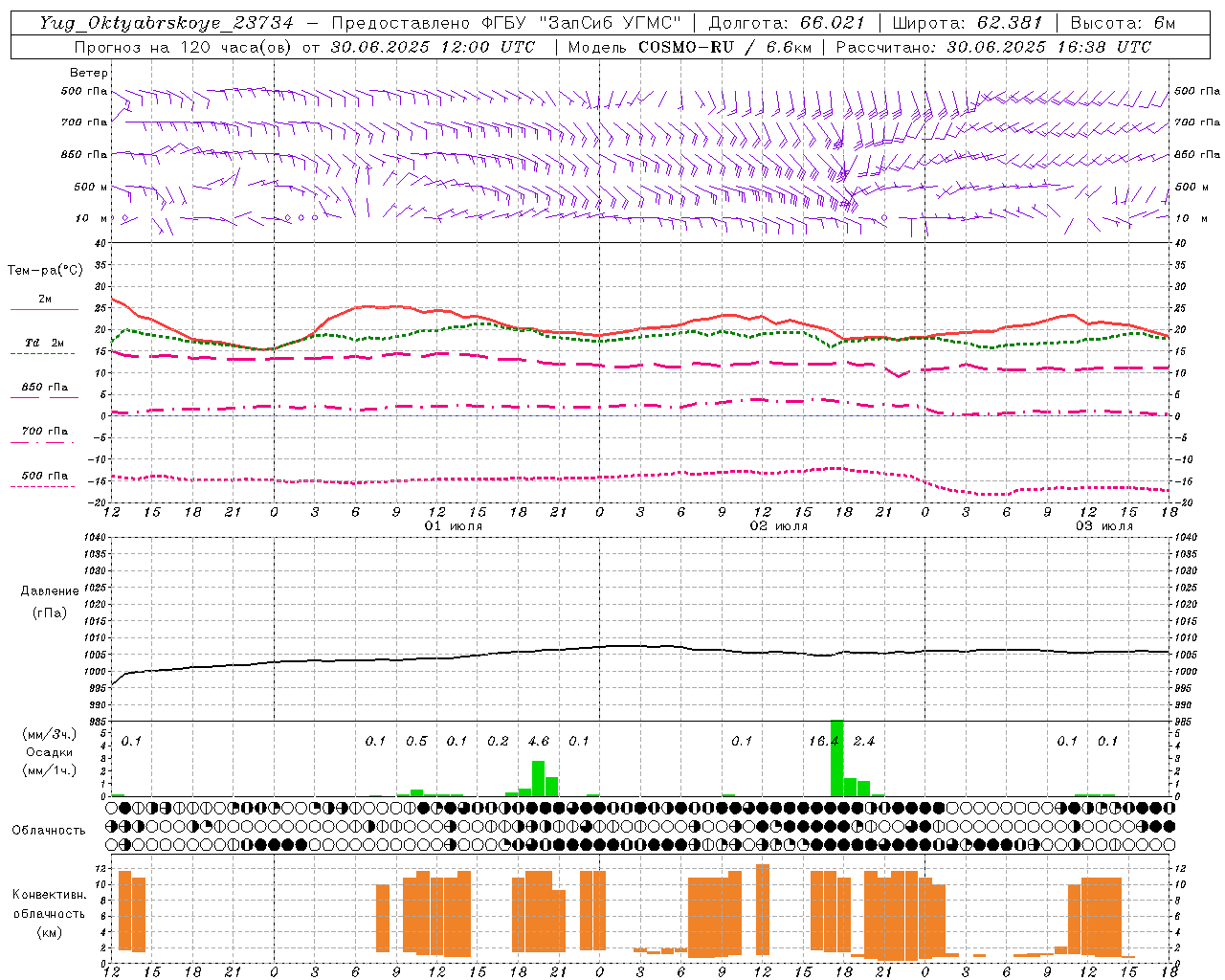This screenshot has height=980, width=1225.
Task: Click the 'Td 2м' dew point legend entry
Action: coord(44,343)
